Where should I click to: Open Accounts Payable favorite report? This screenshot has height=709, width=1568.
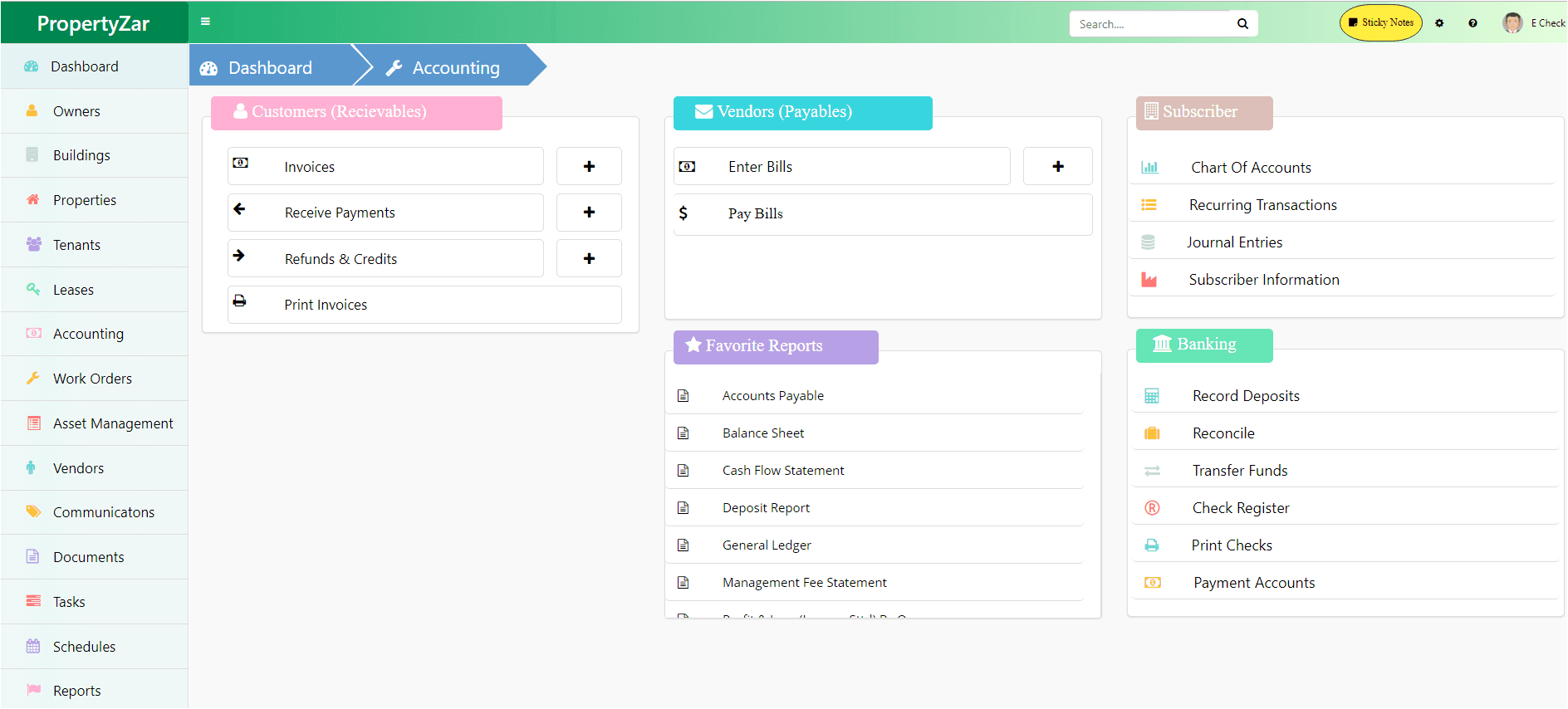click(773, 396)
